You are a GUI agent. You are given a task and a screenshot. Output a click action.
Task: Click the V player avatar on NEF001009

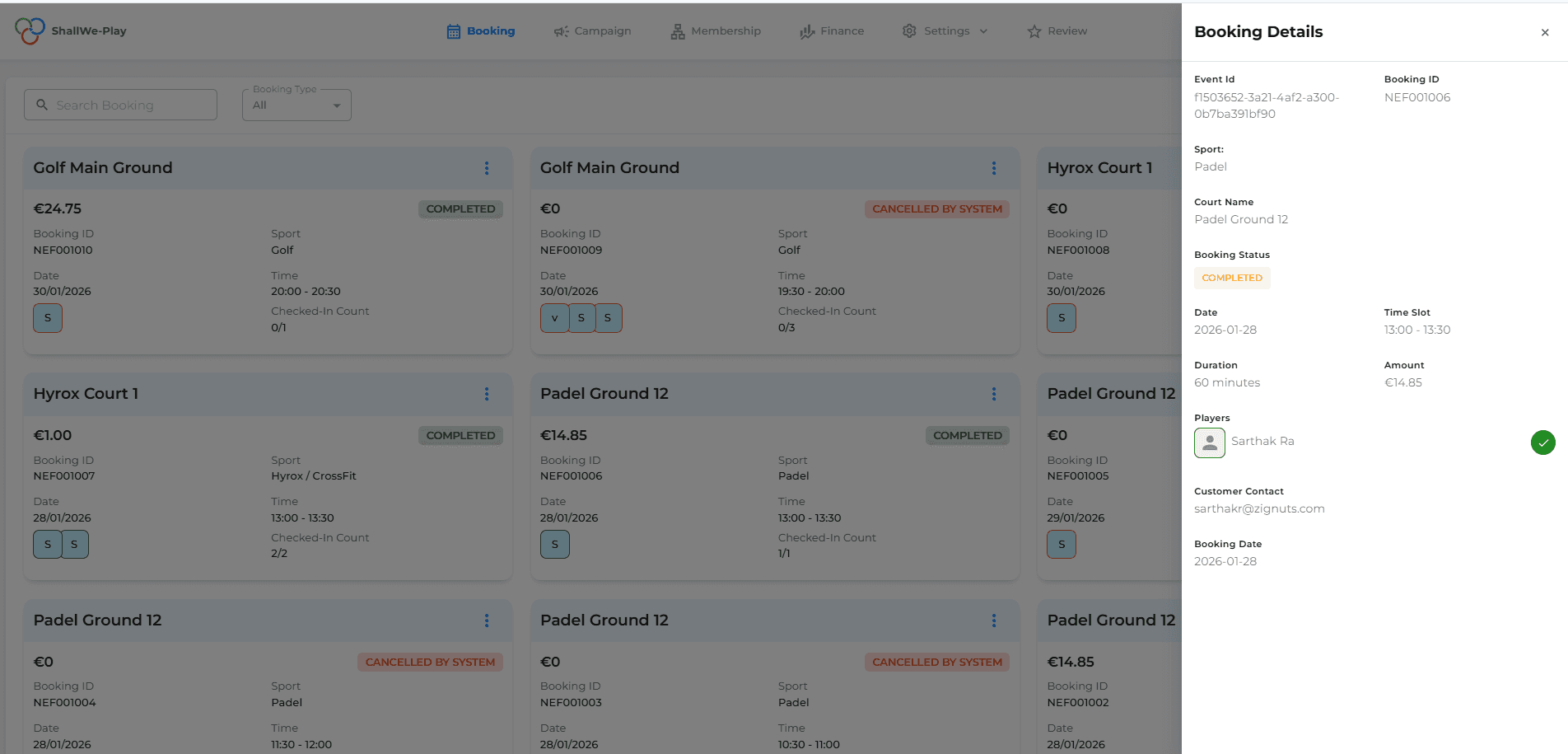(554, 318)
